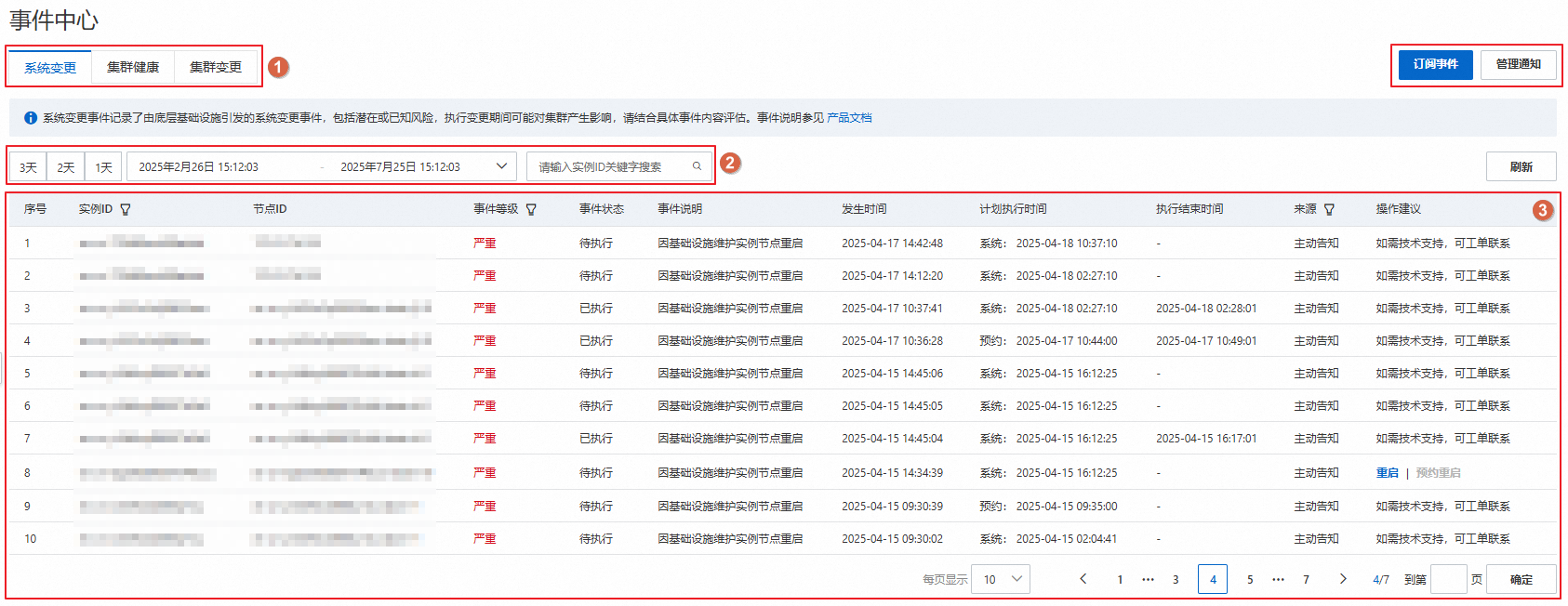Click occurrence time 2025-04-15 09:30:02
Image resolution: width=1568 pixels, height=606 pixels.
(x=892, y=539)
